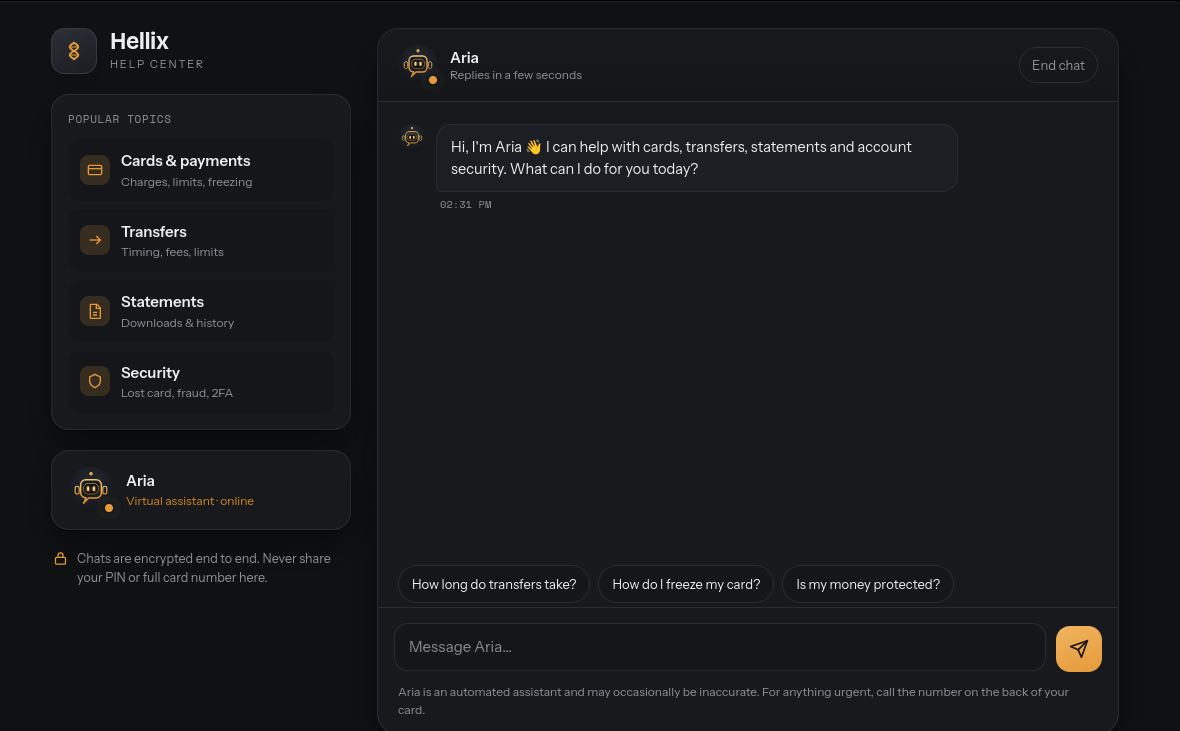This screenshot has width=1180, height=731.
Task: Click Aria's robot avatar in the chat header
Action: coord(418,65)
